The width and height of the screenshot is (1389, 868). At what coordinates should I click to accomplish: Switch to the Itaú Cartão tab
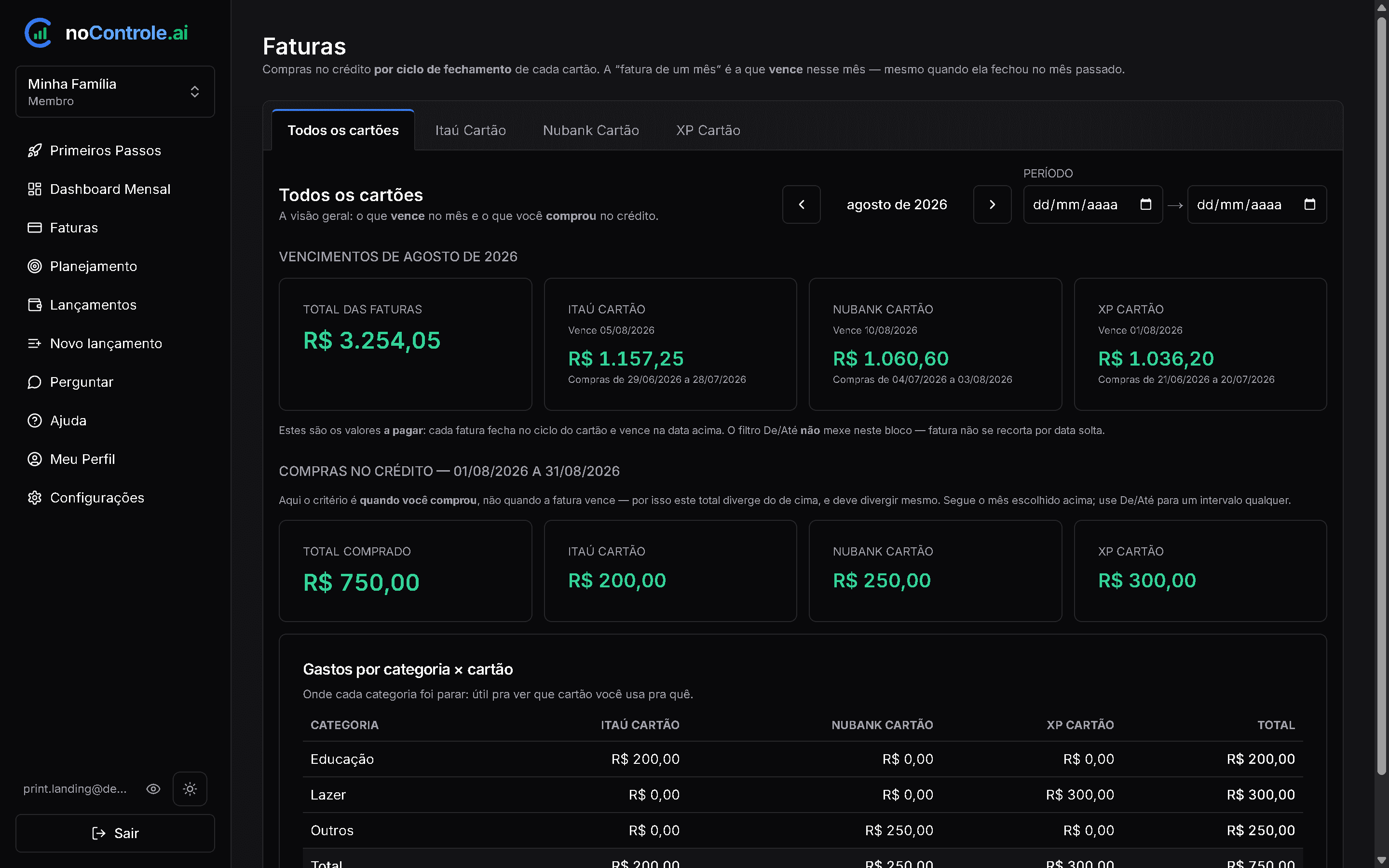pos(471,130)
